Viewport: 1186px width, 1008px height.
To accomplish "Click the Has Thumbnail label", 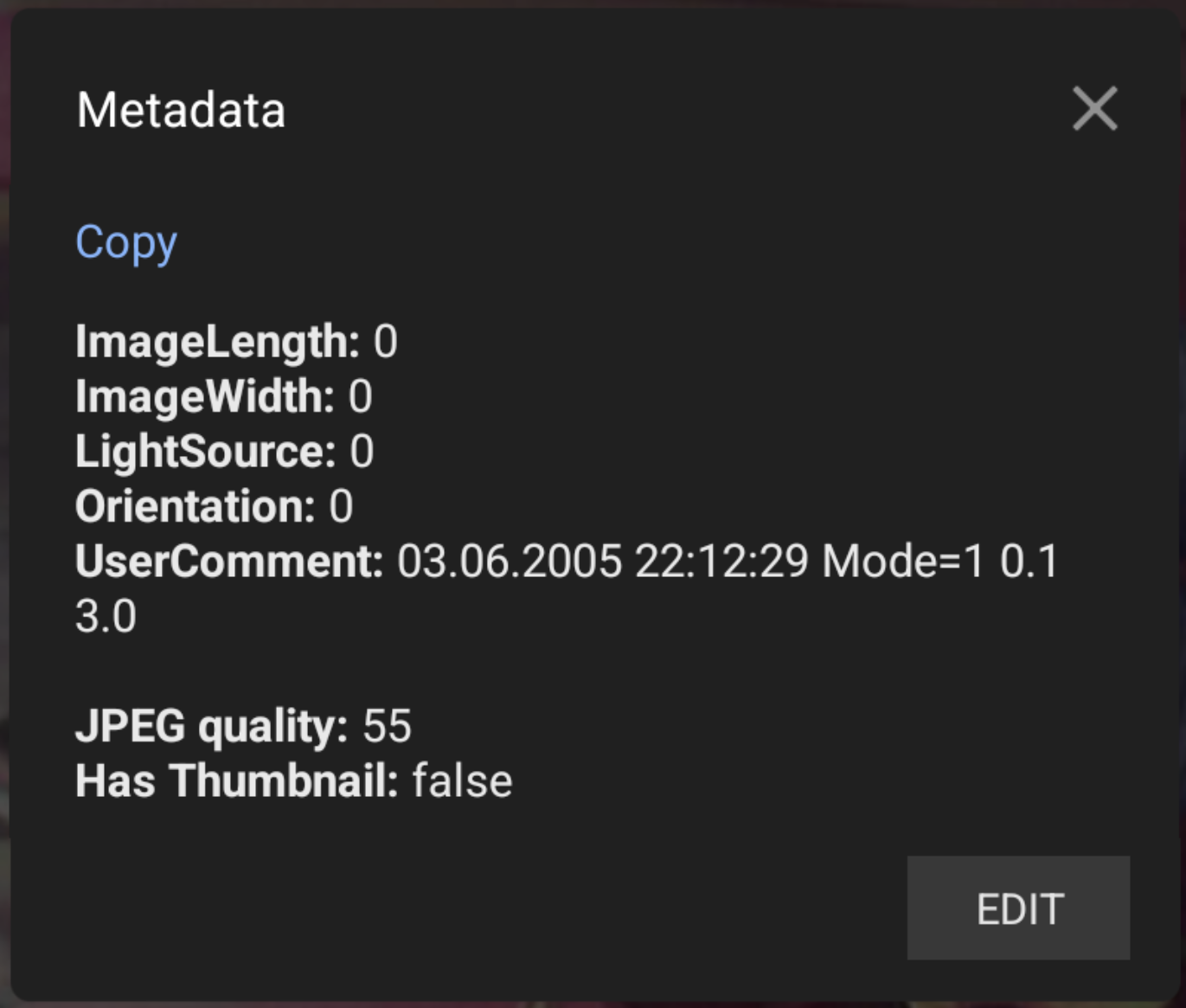I will tap(237, 781).
